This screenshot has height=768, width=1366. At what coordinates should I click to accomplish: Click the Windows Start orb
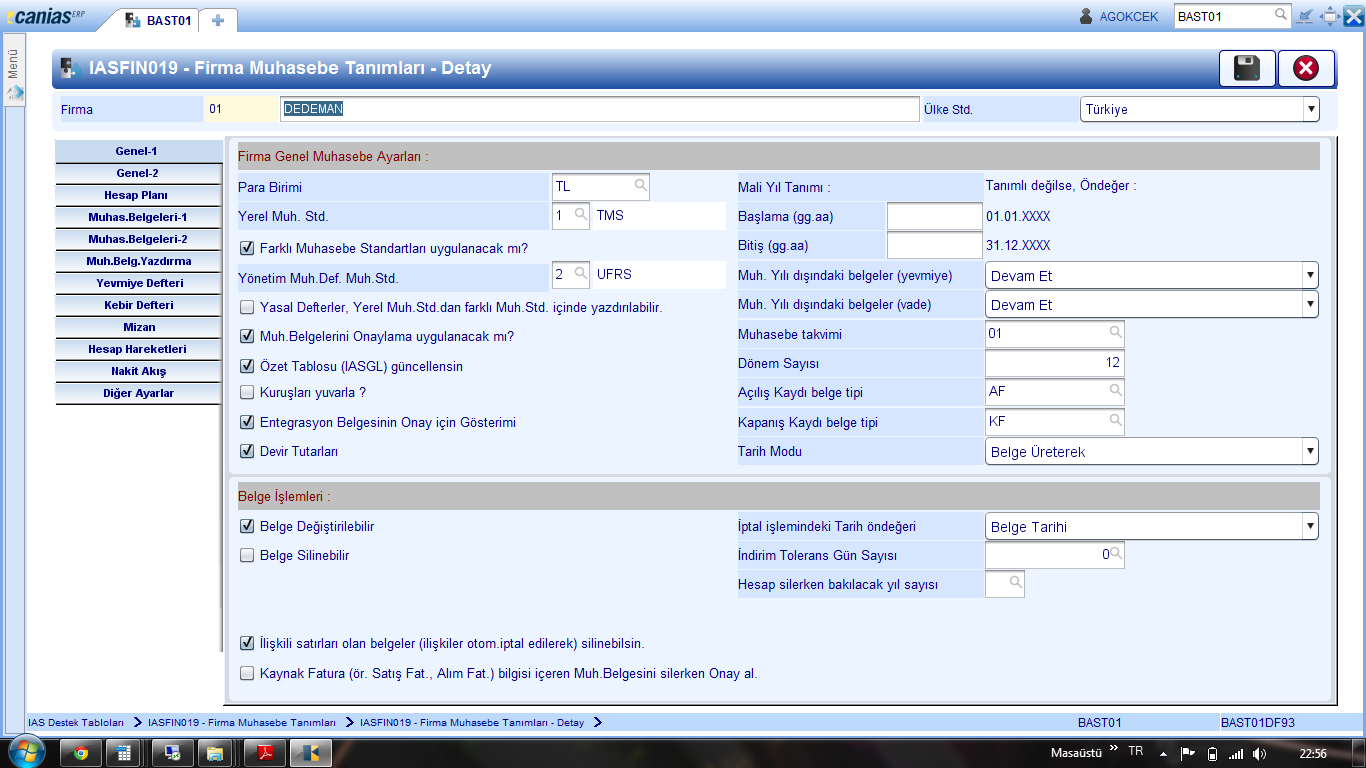pyautogui.click(x=26, y=752)
